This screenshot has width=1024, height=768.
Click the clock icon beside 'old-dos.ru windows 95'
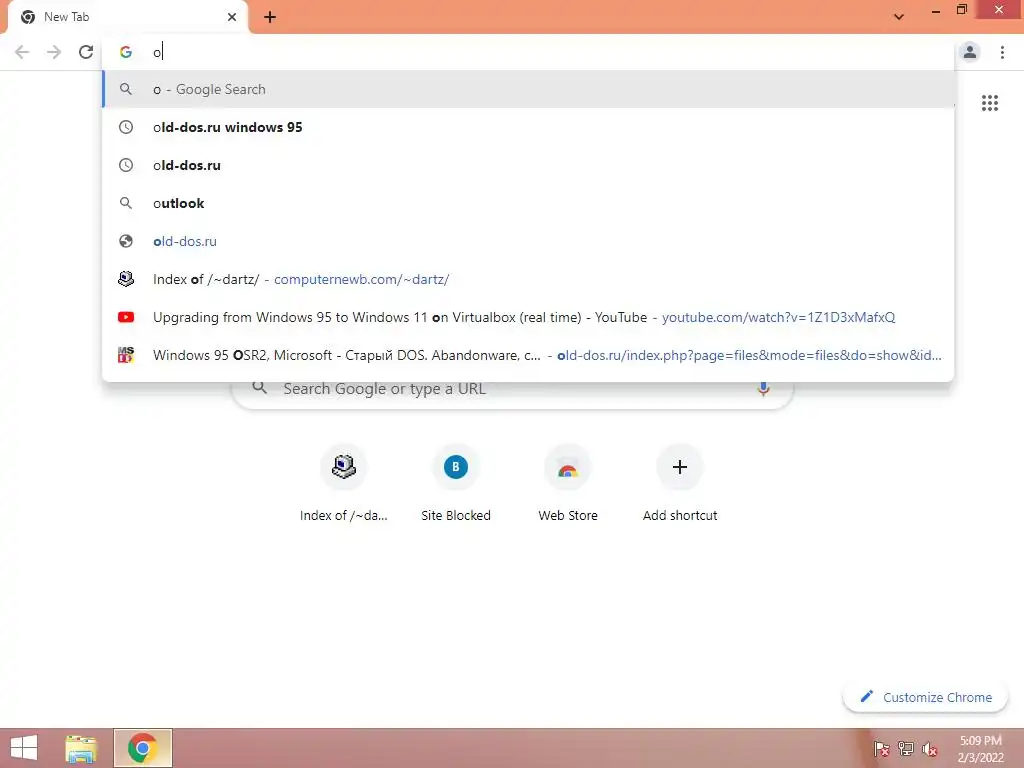(x=126, y=127)
